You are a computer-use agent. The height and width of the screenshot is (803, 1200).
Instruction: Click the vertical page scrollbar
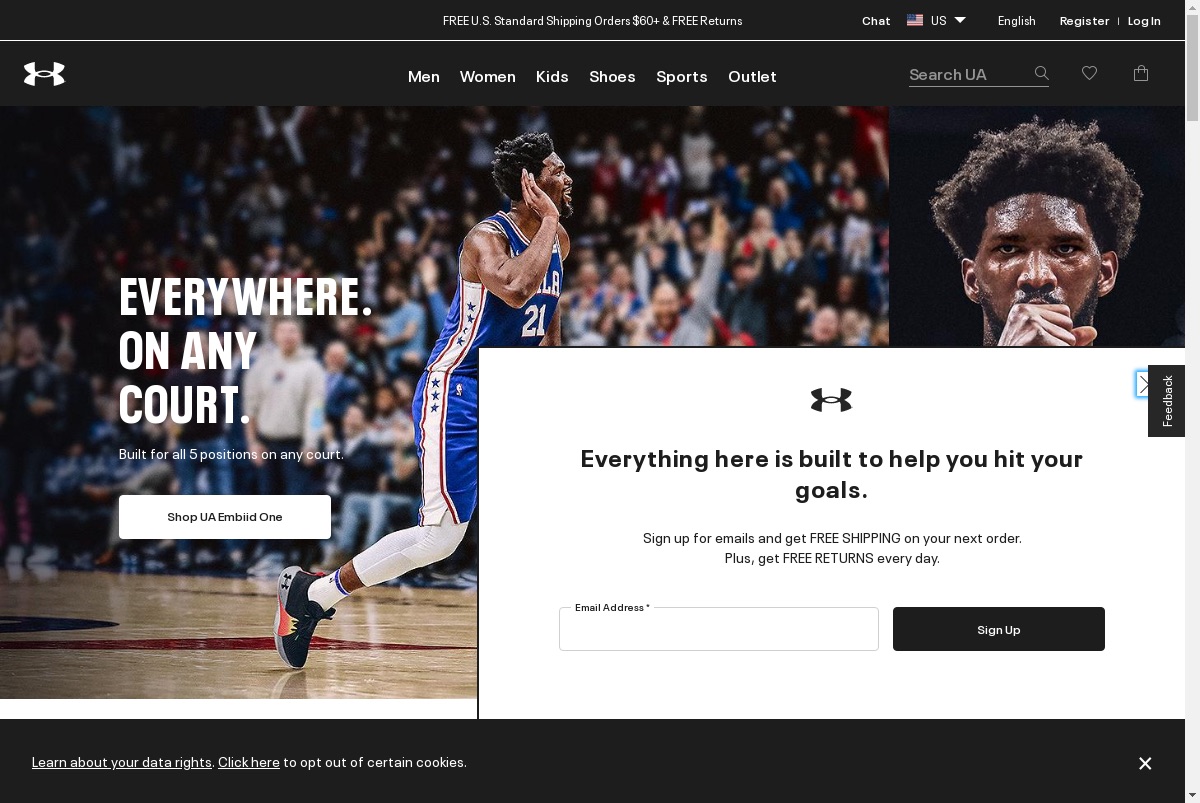pos(1192,401)
